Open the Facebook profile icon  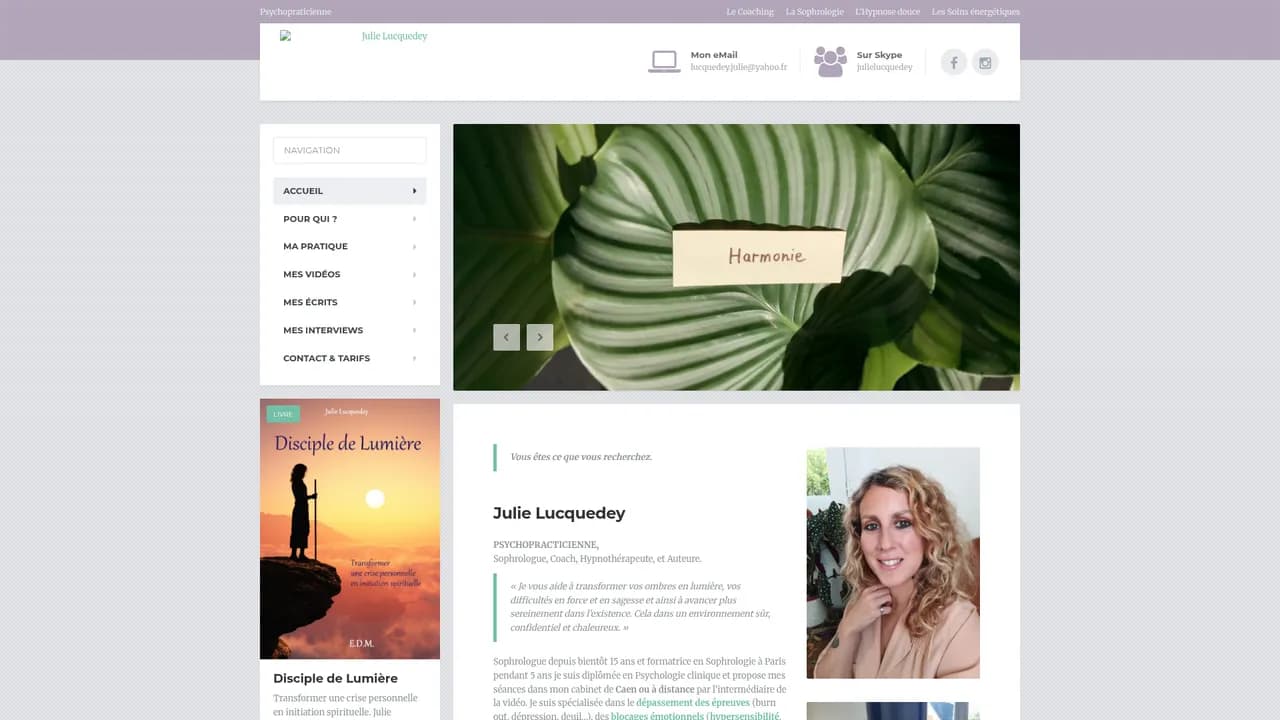pyautogui.click(x=954, y=63)
